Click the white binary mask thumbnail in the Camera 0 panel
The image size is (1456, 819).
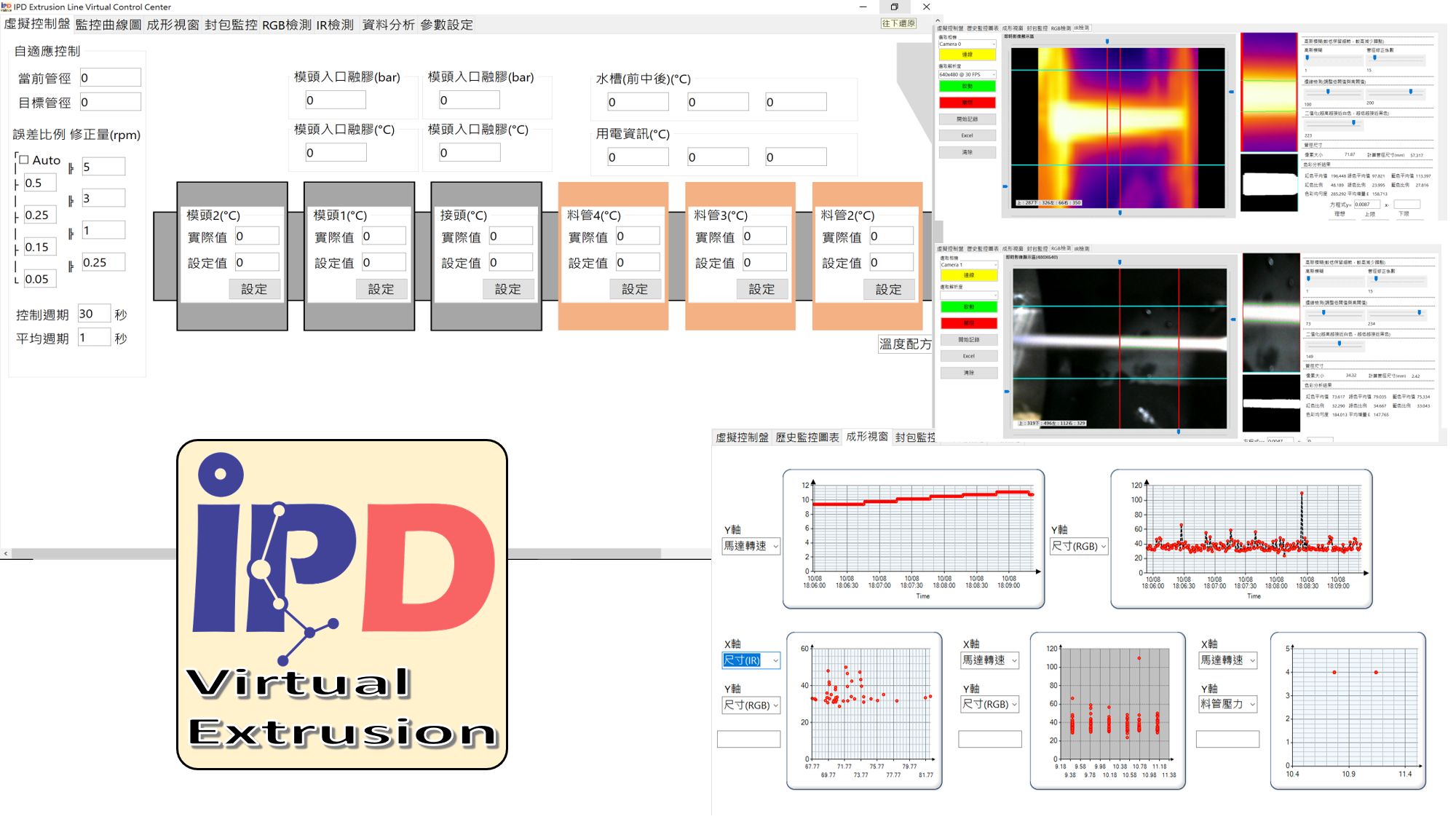1268,184
